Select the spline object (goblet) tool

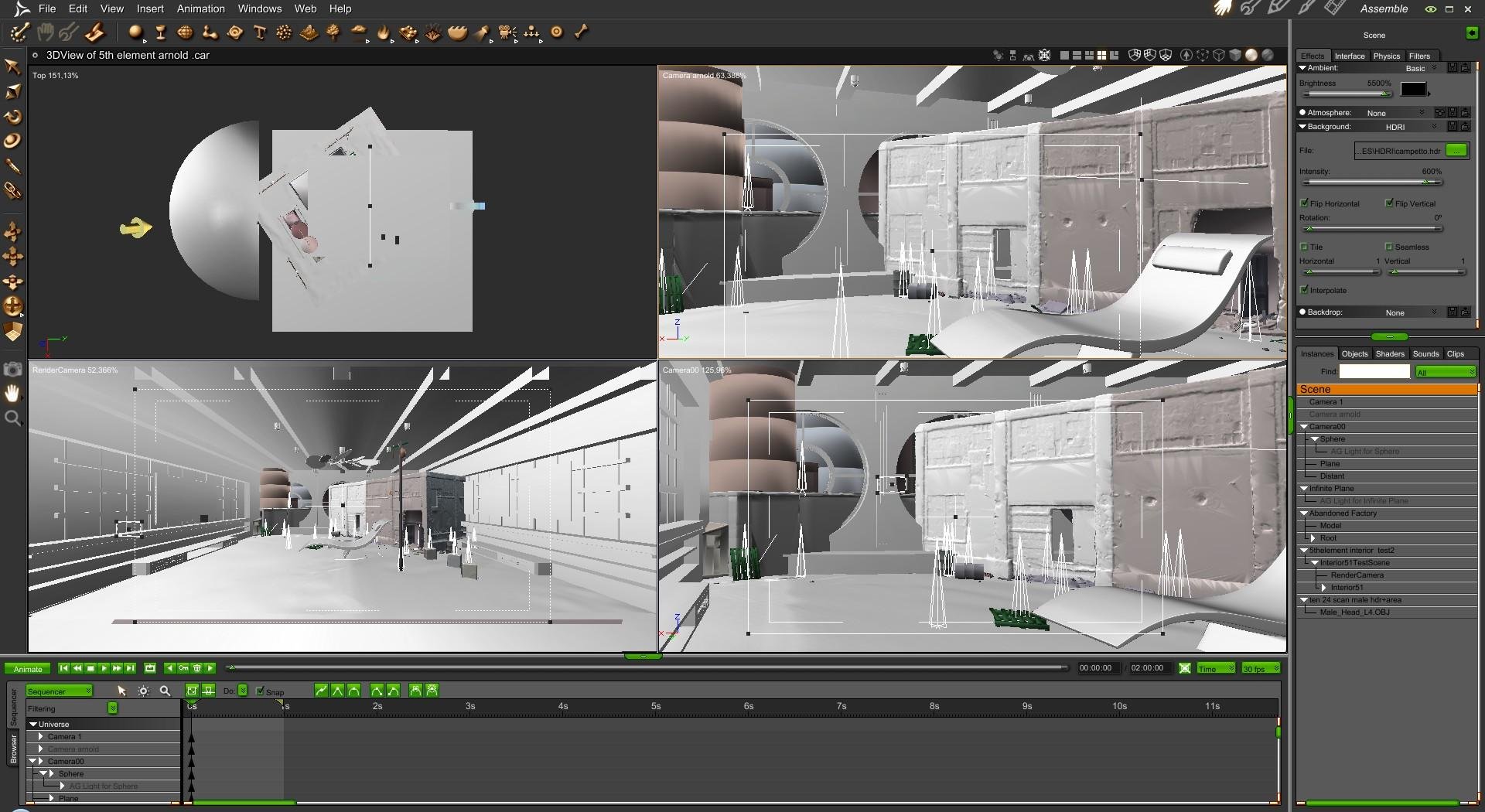coord(161,32)
